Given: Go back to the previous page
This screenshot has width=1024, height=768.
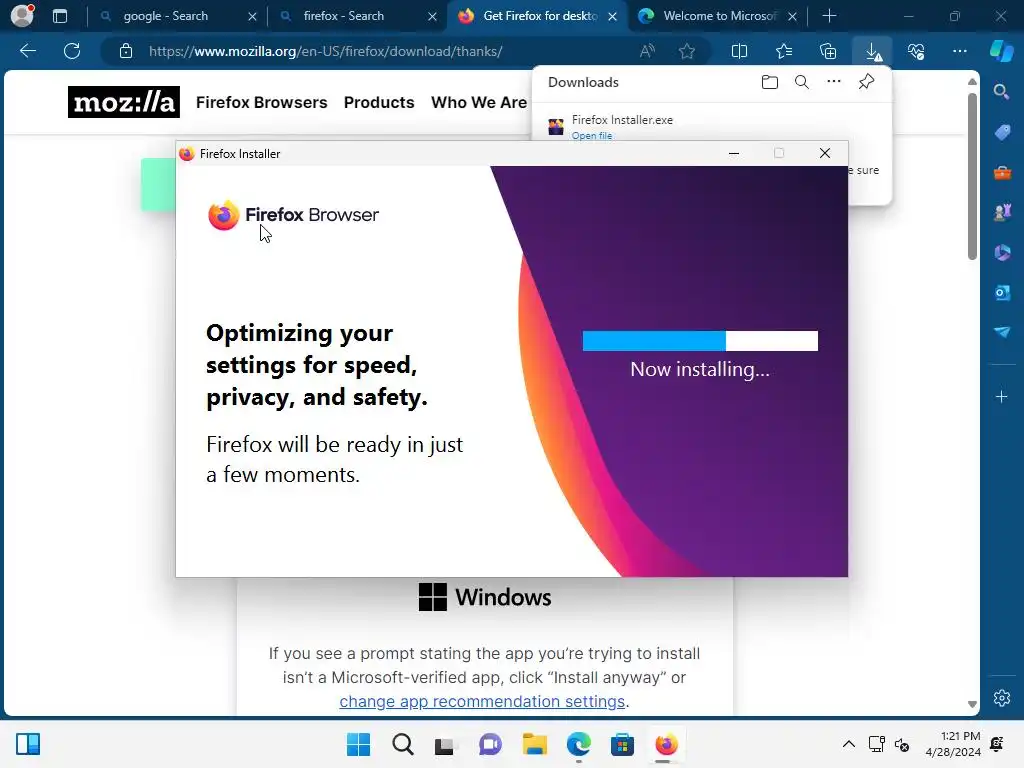Looking at the screenshot, I should [x=27, y=51].
